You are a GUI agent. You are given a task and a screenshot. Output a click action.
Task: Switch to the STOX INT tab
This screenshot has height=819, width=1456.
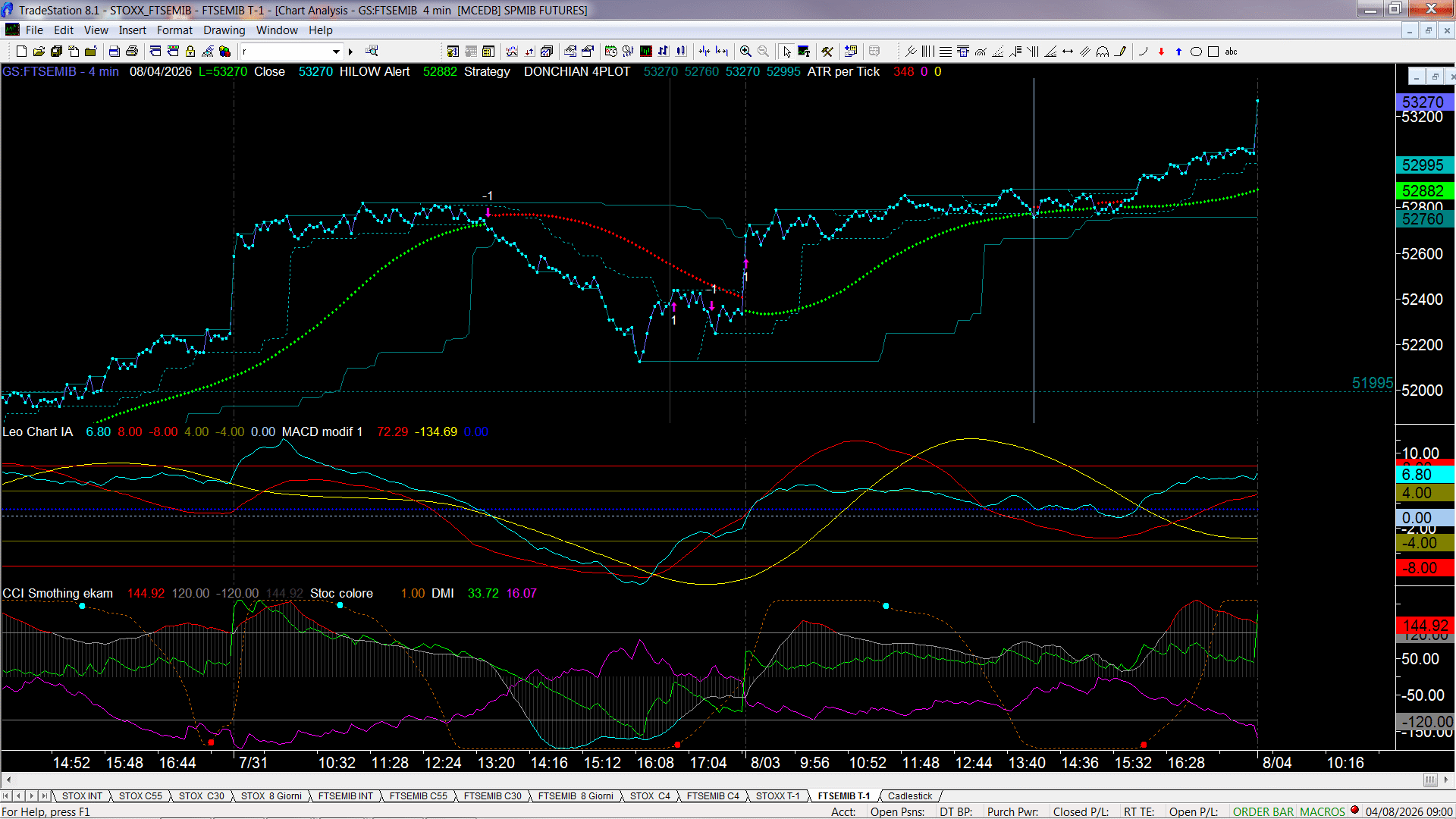(x=82, y=796)
